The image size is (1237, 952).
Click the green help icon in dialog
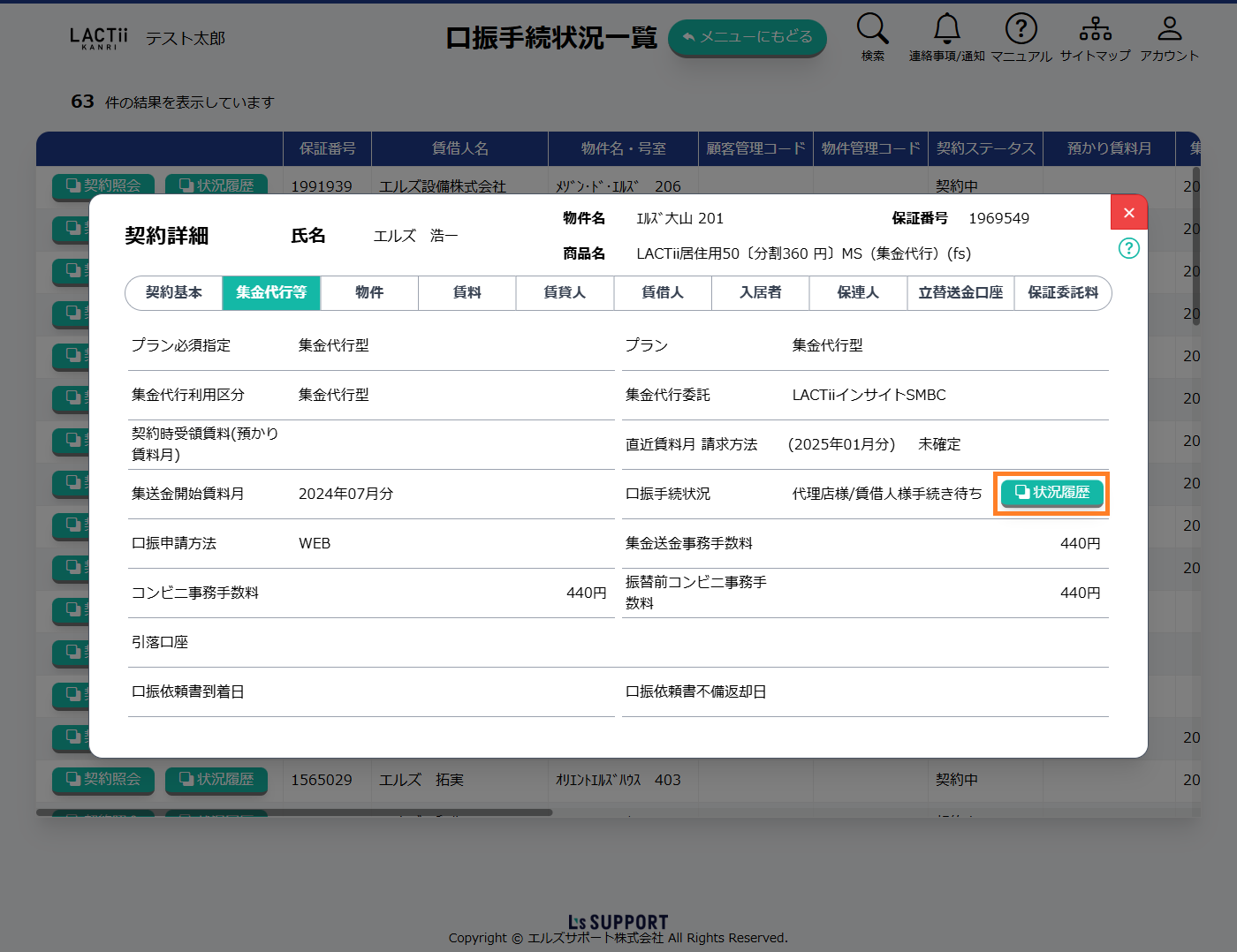(1128, 248)
